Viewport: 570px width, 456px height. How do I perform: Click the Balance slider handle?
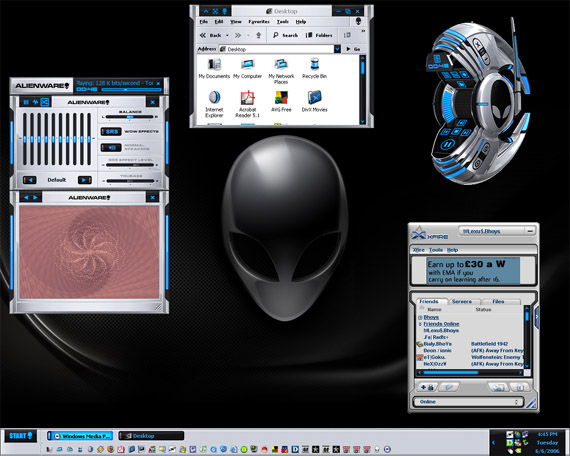point(130,117)
